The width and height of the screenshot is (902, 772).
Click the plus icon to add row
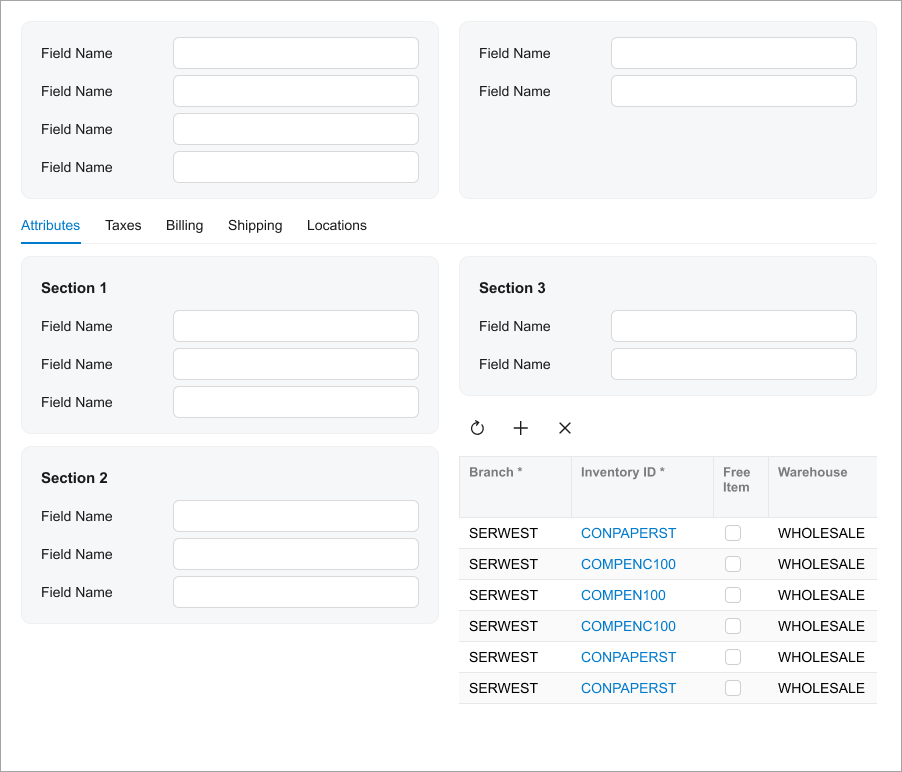tap(520, 428)
